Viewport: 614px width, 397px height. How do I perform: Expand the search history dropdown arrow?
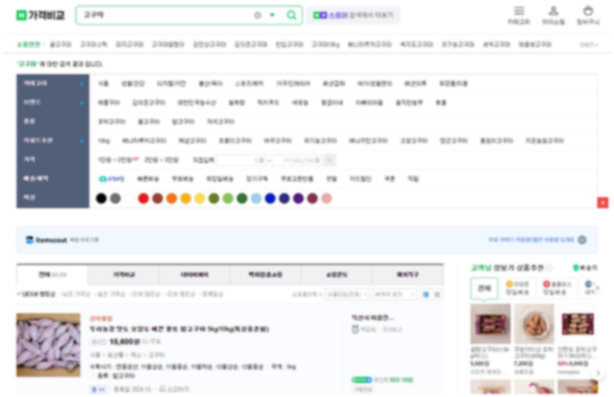tap(273, 15)
